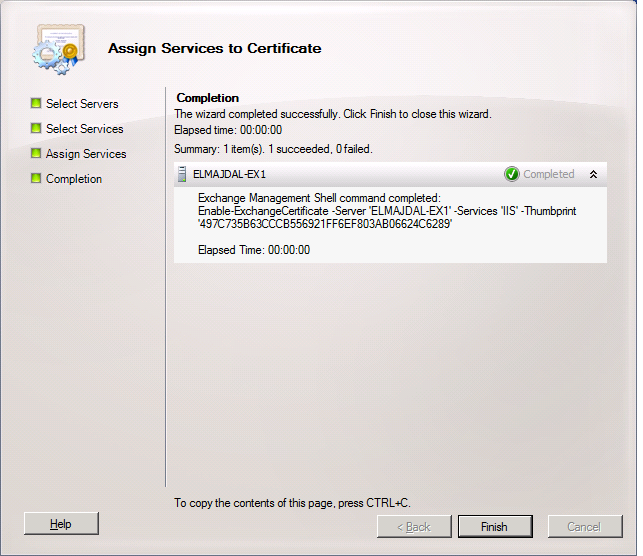Click the greyed-out Back button
The height and width of the screenshot is (556, 643).
pos(413,526)
